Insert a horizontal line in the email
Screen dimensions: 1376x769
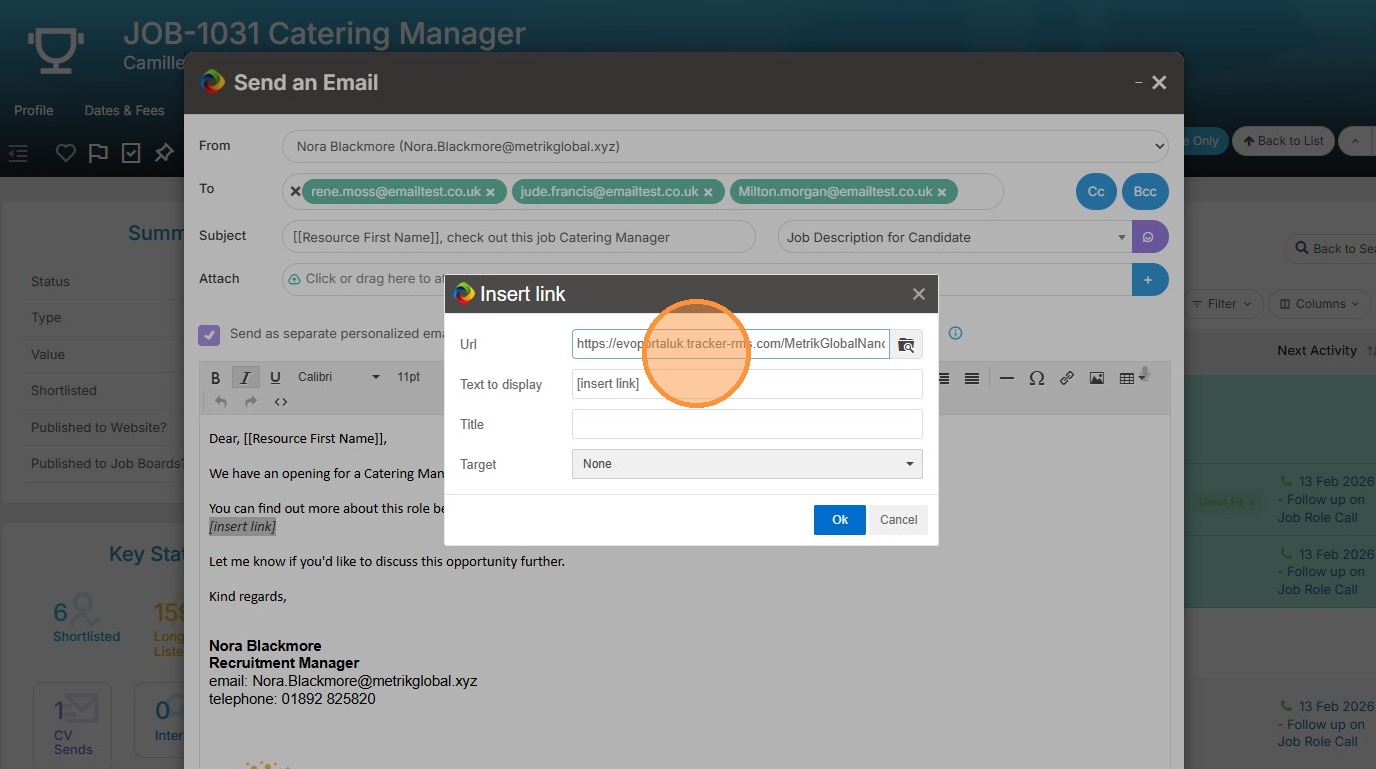1007,378
